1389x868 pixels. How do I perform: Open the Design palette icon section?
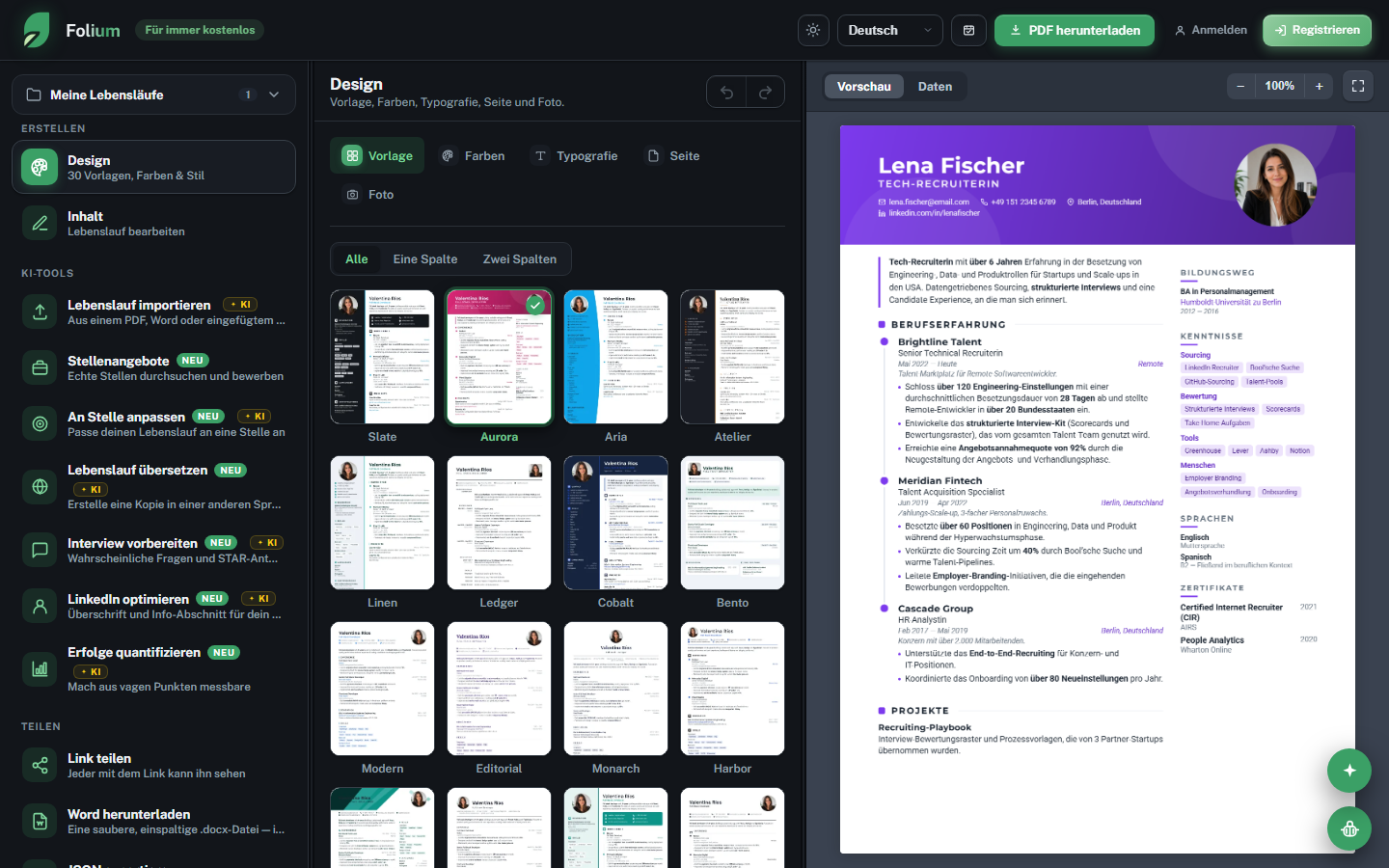tap(40, 167)
